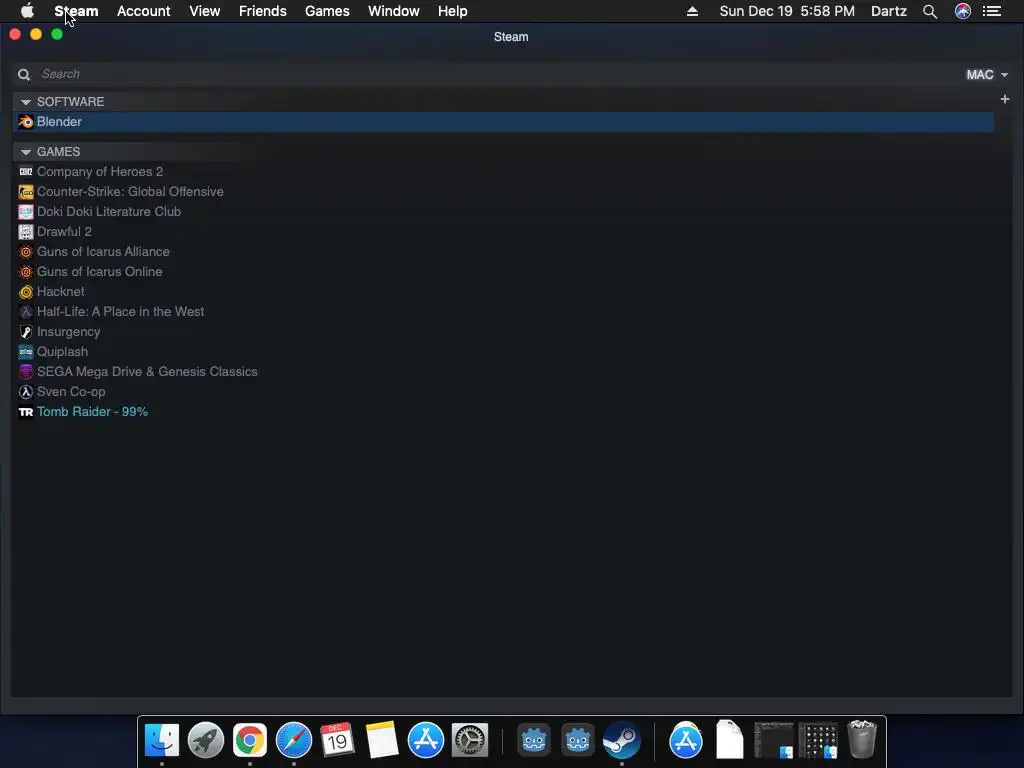This screenshot has width=1024, height=768.
Task: Open the Calendar icon showing 19
Action: [337, 740]
